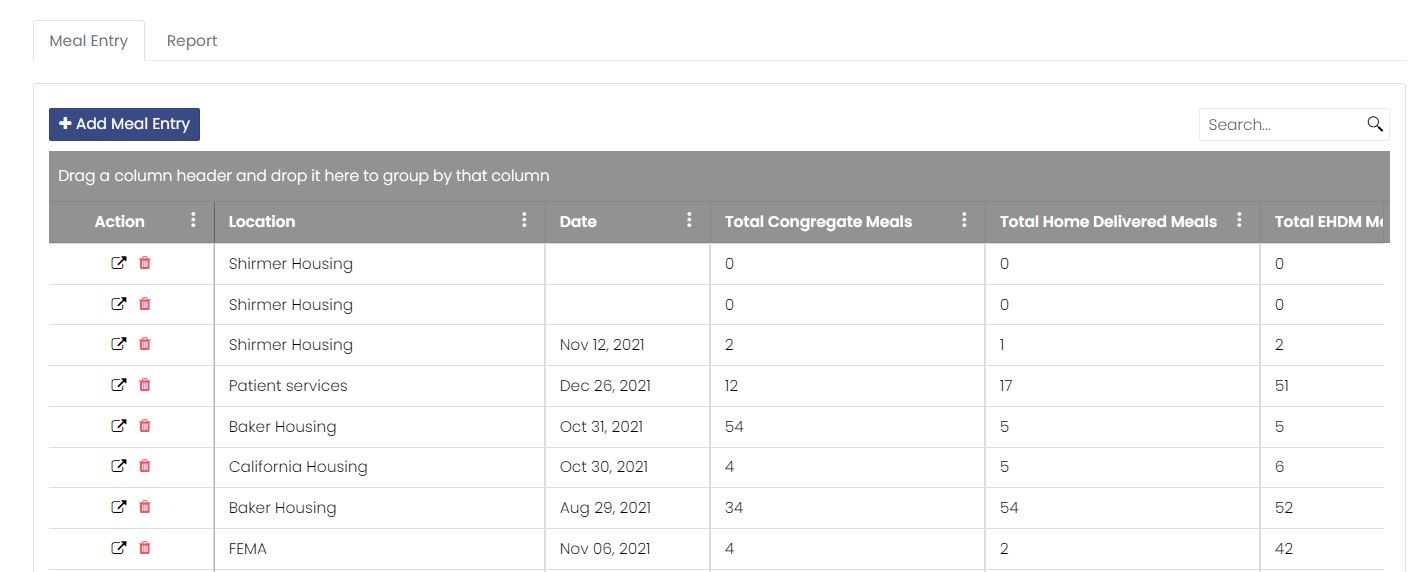
Task: Delete the Patient services meal entry
Action: point(145,385)
